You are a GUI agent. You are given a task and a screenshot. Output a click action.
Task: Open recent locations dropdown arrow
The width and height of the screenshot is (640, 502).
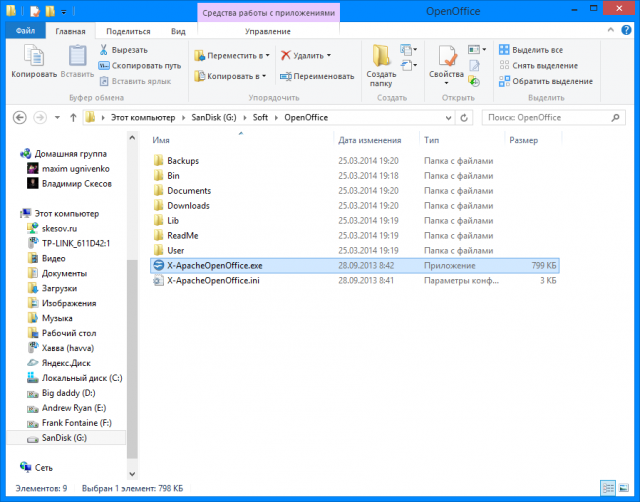point(57,118)
